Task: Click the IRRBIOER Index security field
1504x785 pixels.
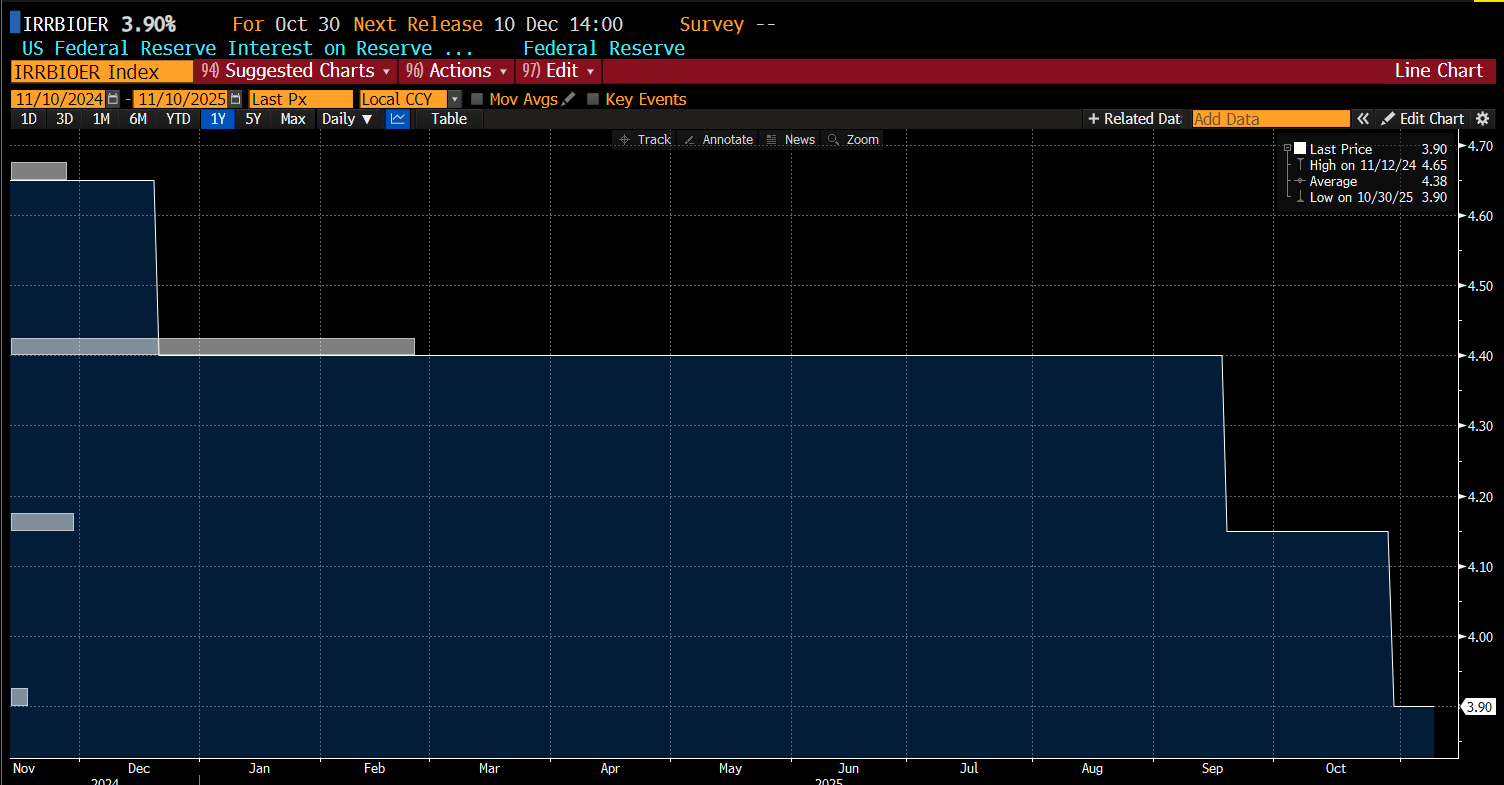Action: coord(102,71)
